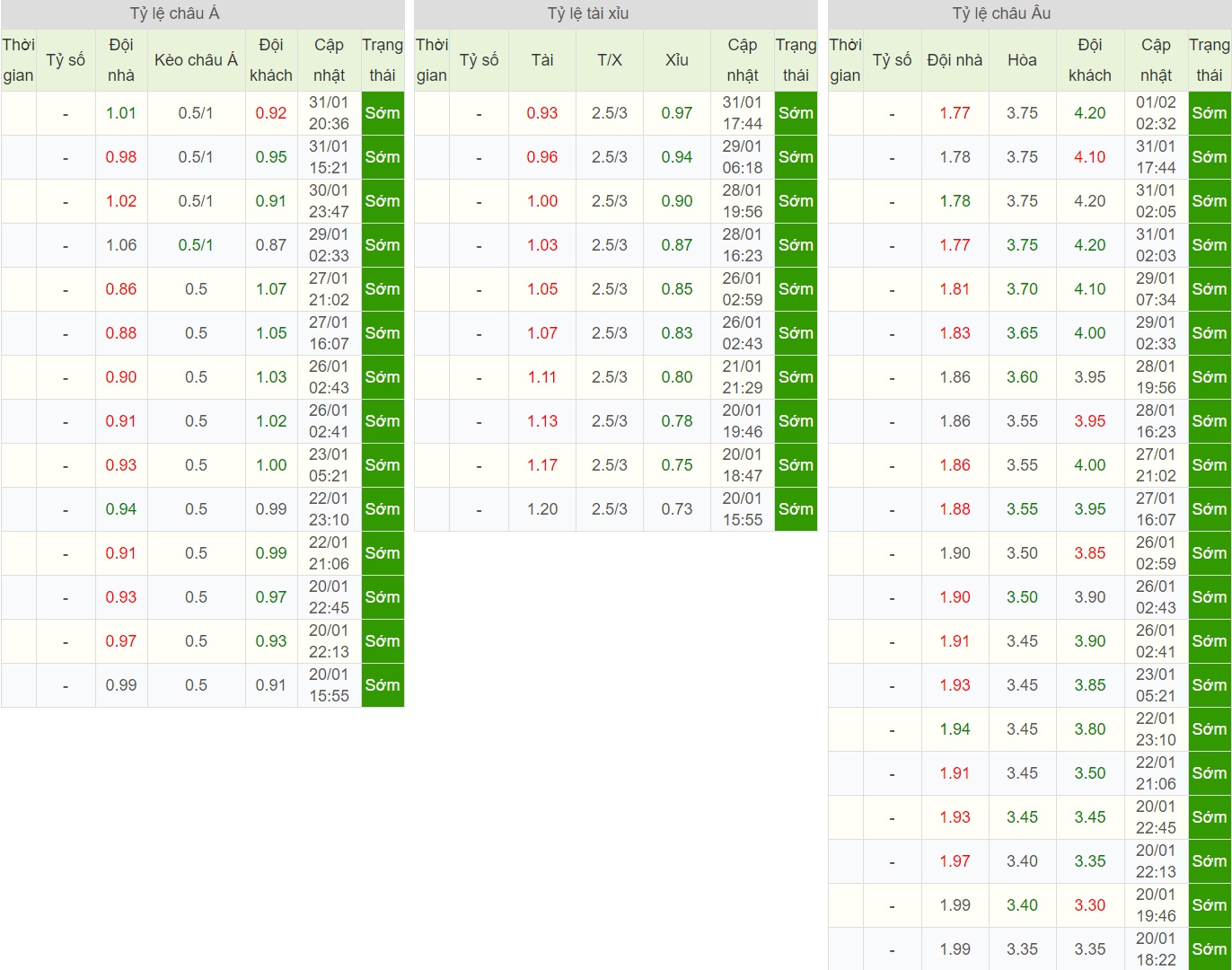
Task: Click "Sớm" status in the 01/02 02:32 row
Action: pos(1210,113)
